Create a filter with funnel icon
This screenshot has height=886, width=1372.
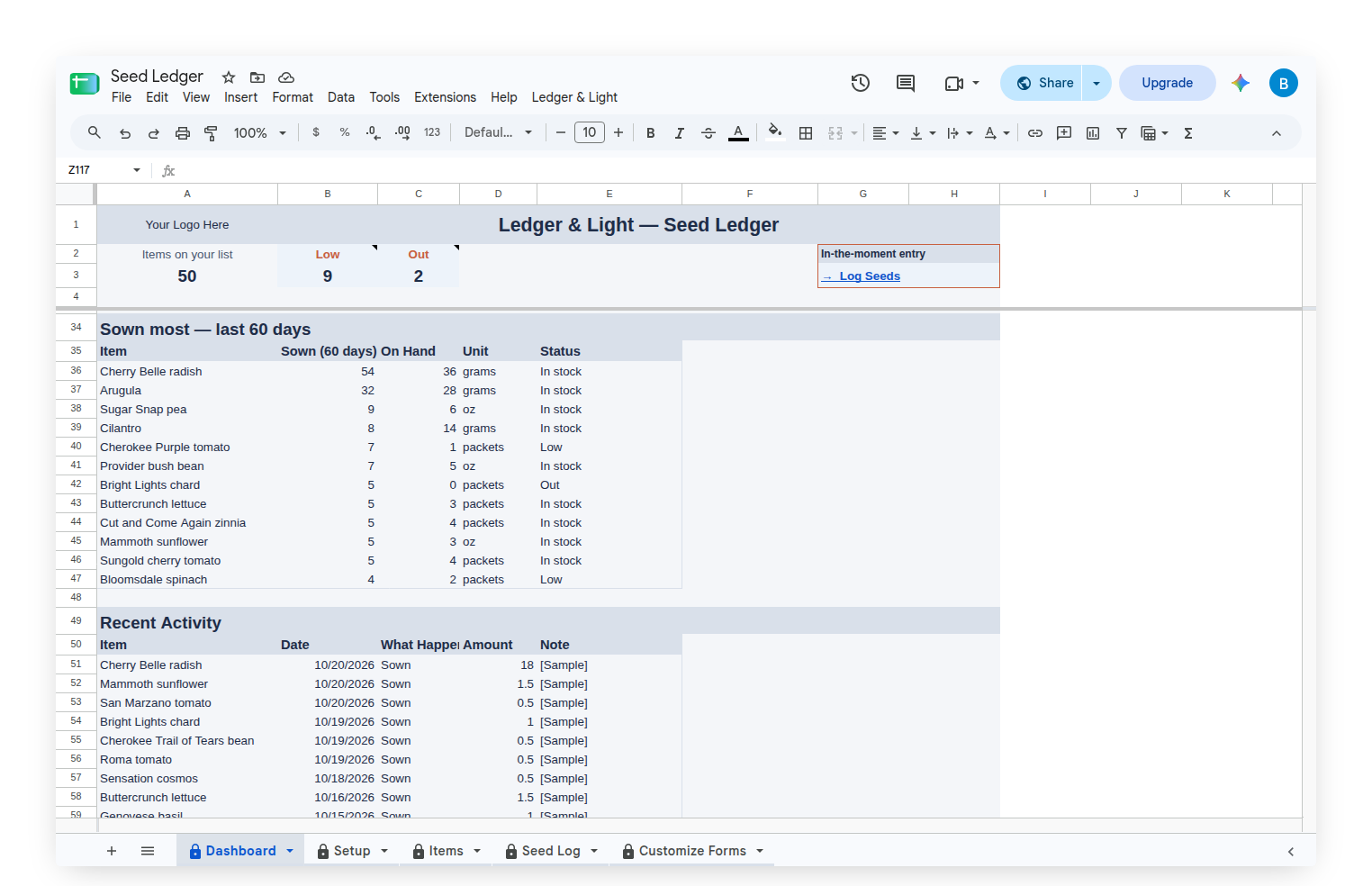[1122, 133]
